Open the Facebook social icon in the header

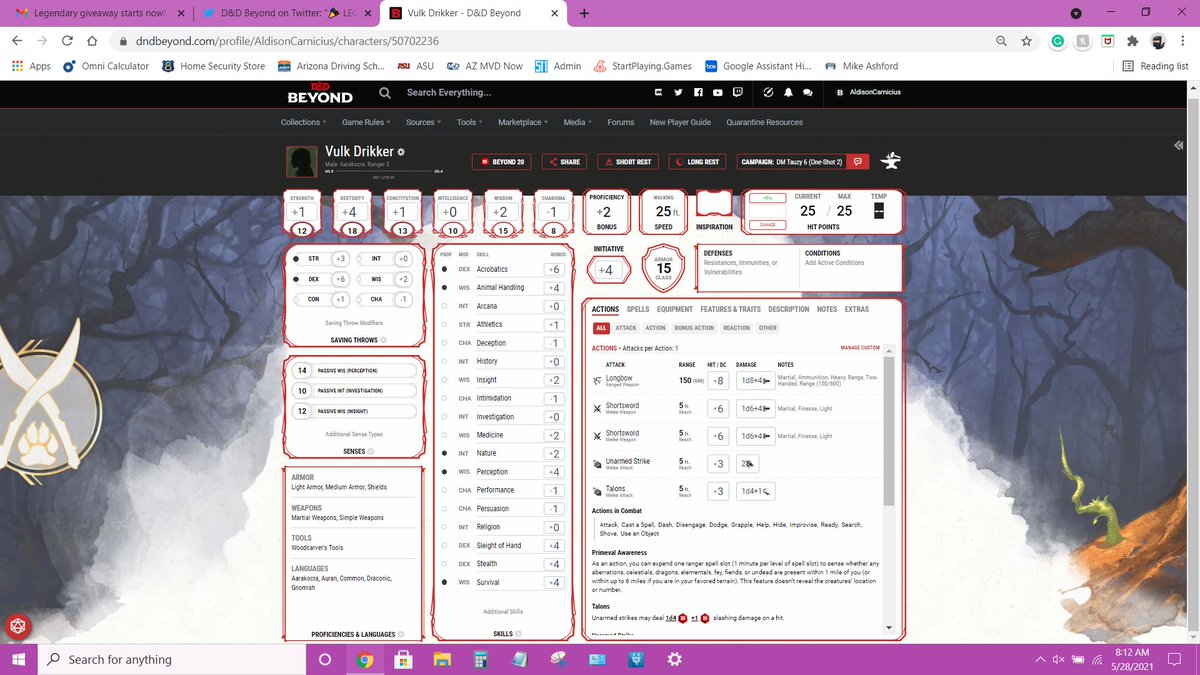pos(698,92)
